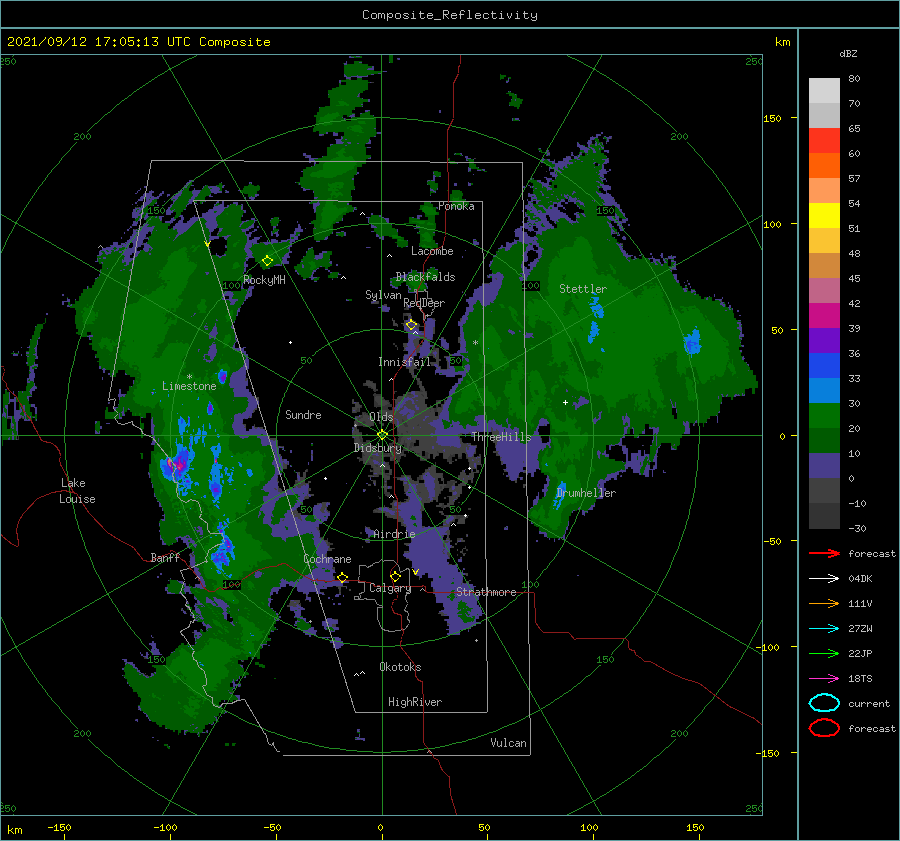This screenshot has height=841, width=900.
Task: Click the yellow diamond marker inside Calgary
Action: point(395,576)
